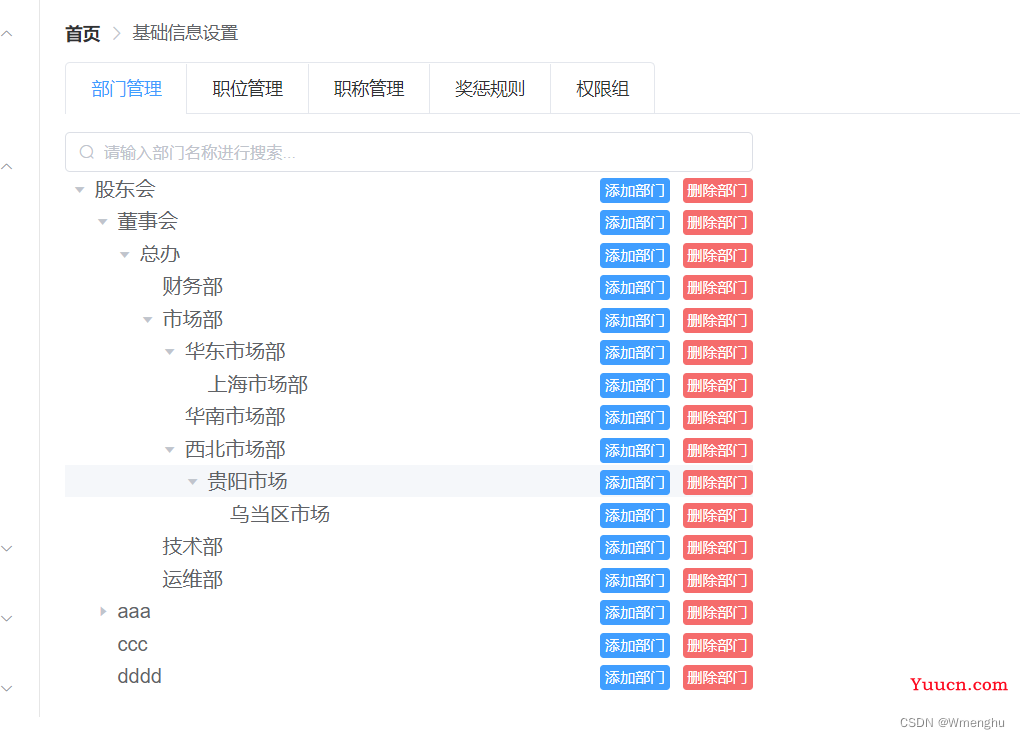Select the 运维部 tree row
The width and height of the screenshot is (1020, 739).
click(409, 580)
